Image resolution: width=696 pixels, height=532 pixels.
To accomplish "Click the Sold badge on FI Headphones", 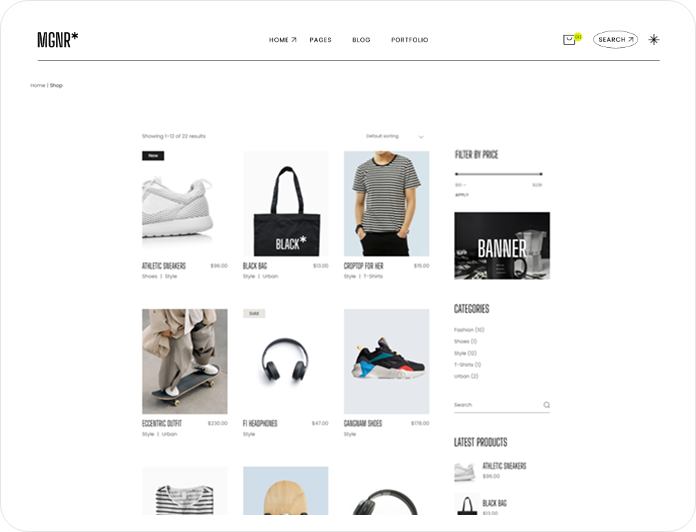I will (254, 313).
